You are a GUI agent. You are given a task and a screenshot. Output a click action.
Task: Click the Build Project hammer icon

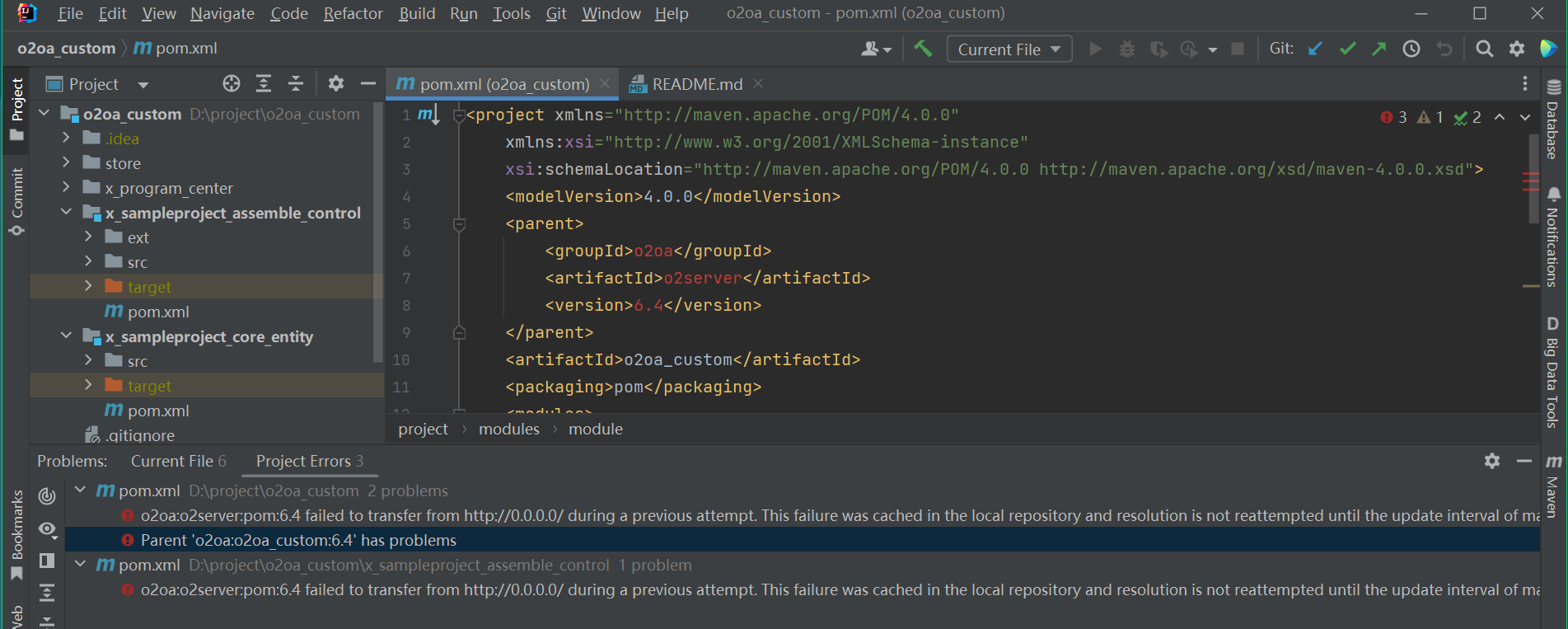click(x=923, y=49)
